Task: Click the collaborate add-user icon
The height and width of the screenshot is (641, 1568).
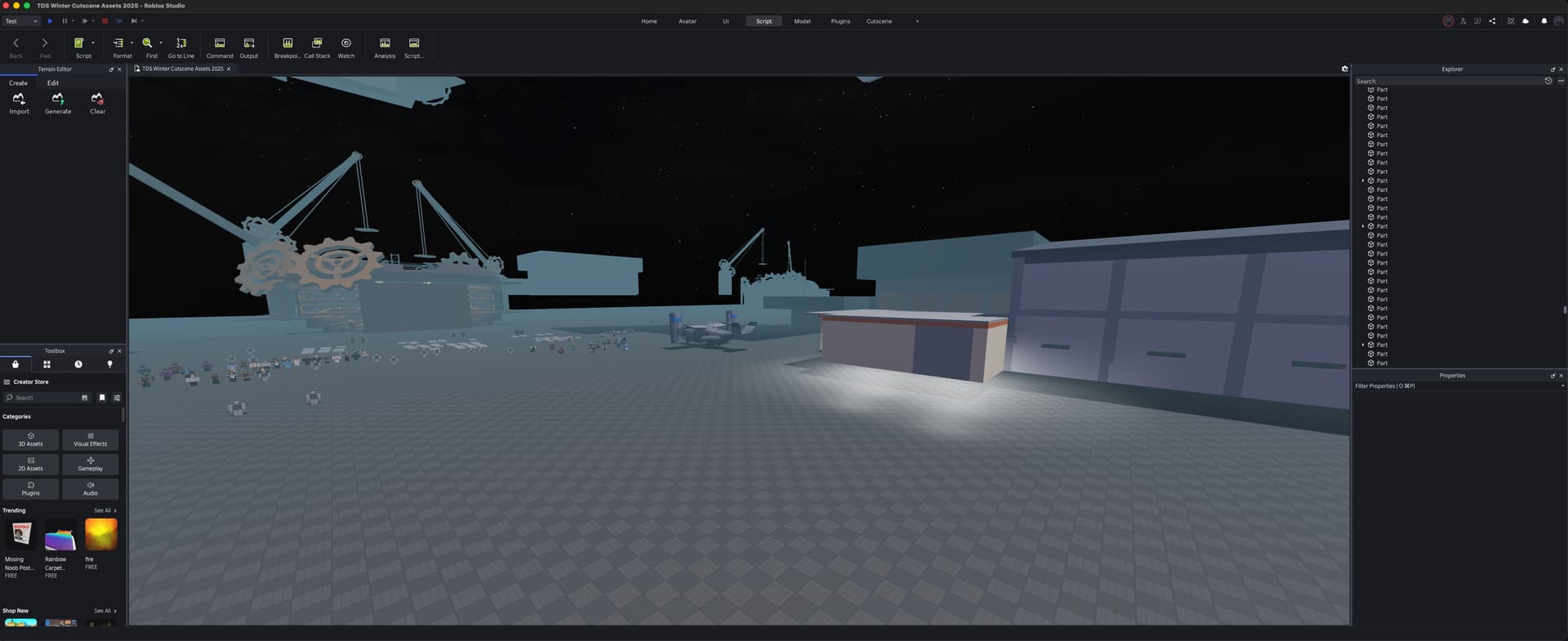Action: tap(1463, 21)
